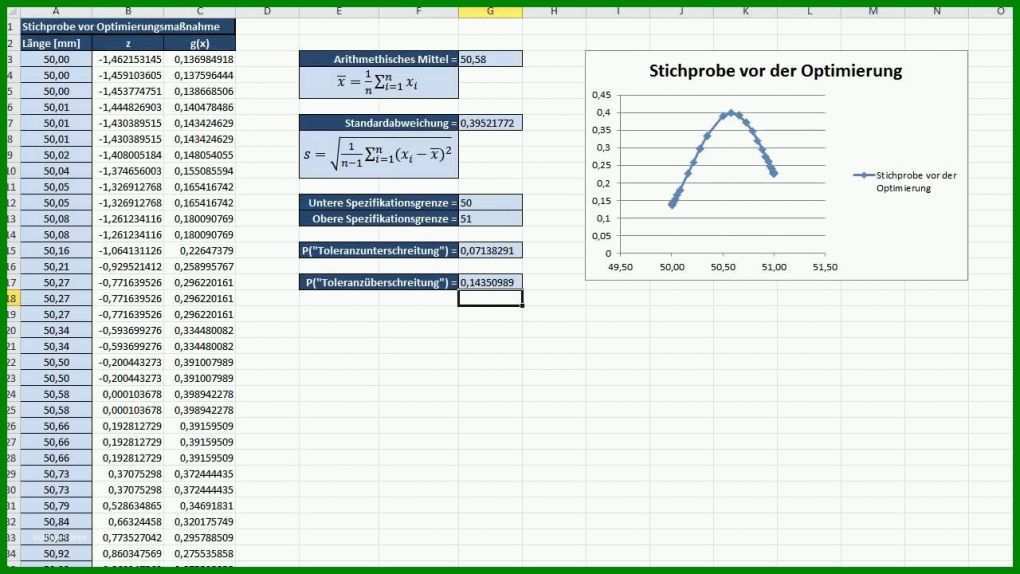Select the length cell 50,84
1020x574 pixels.
[x=56, y=521]
